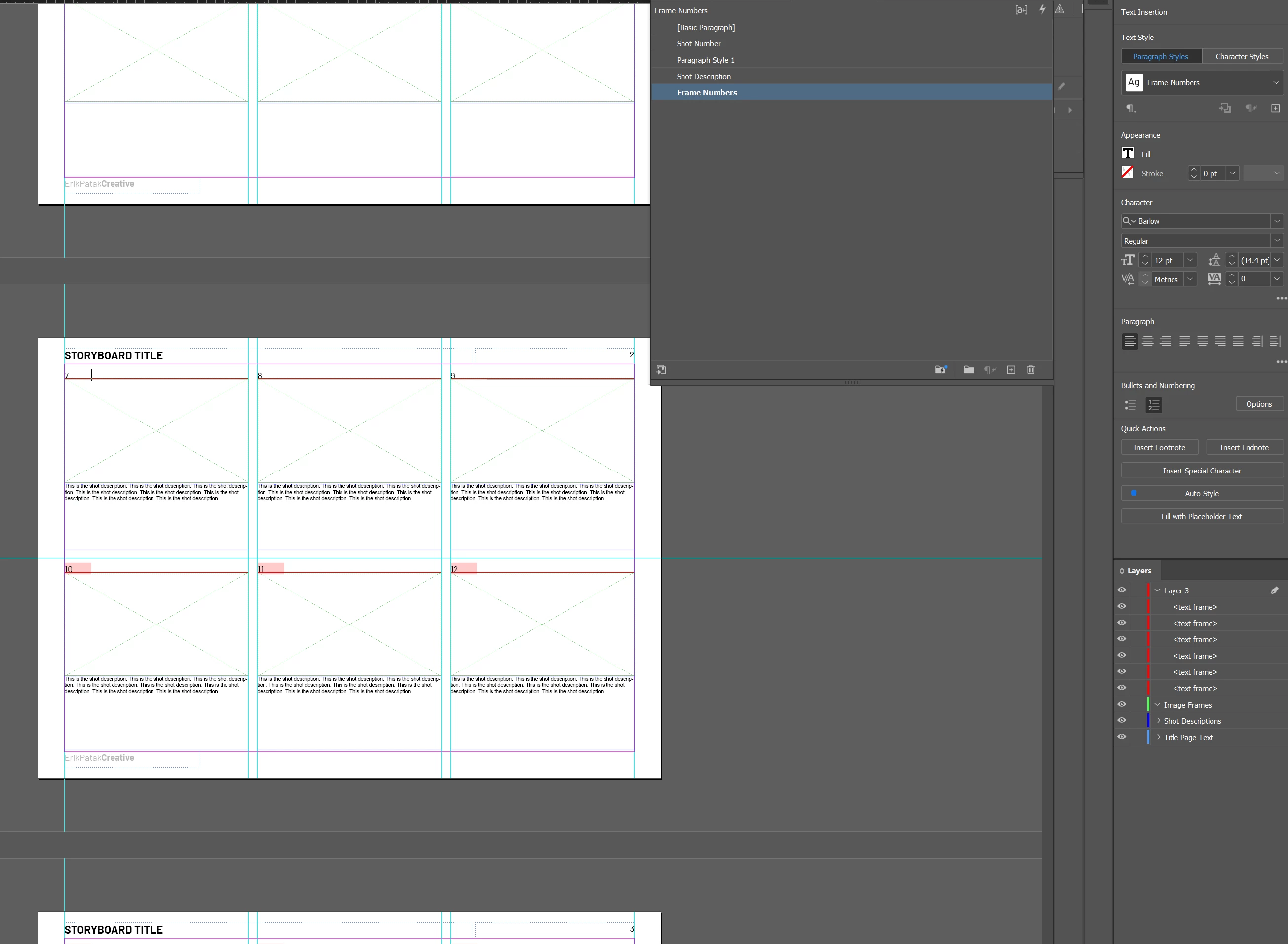Open the font size 12 pt dropdown
The image size is (1288, 944).
point(1190,260)
